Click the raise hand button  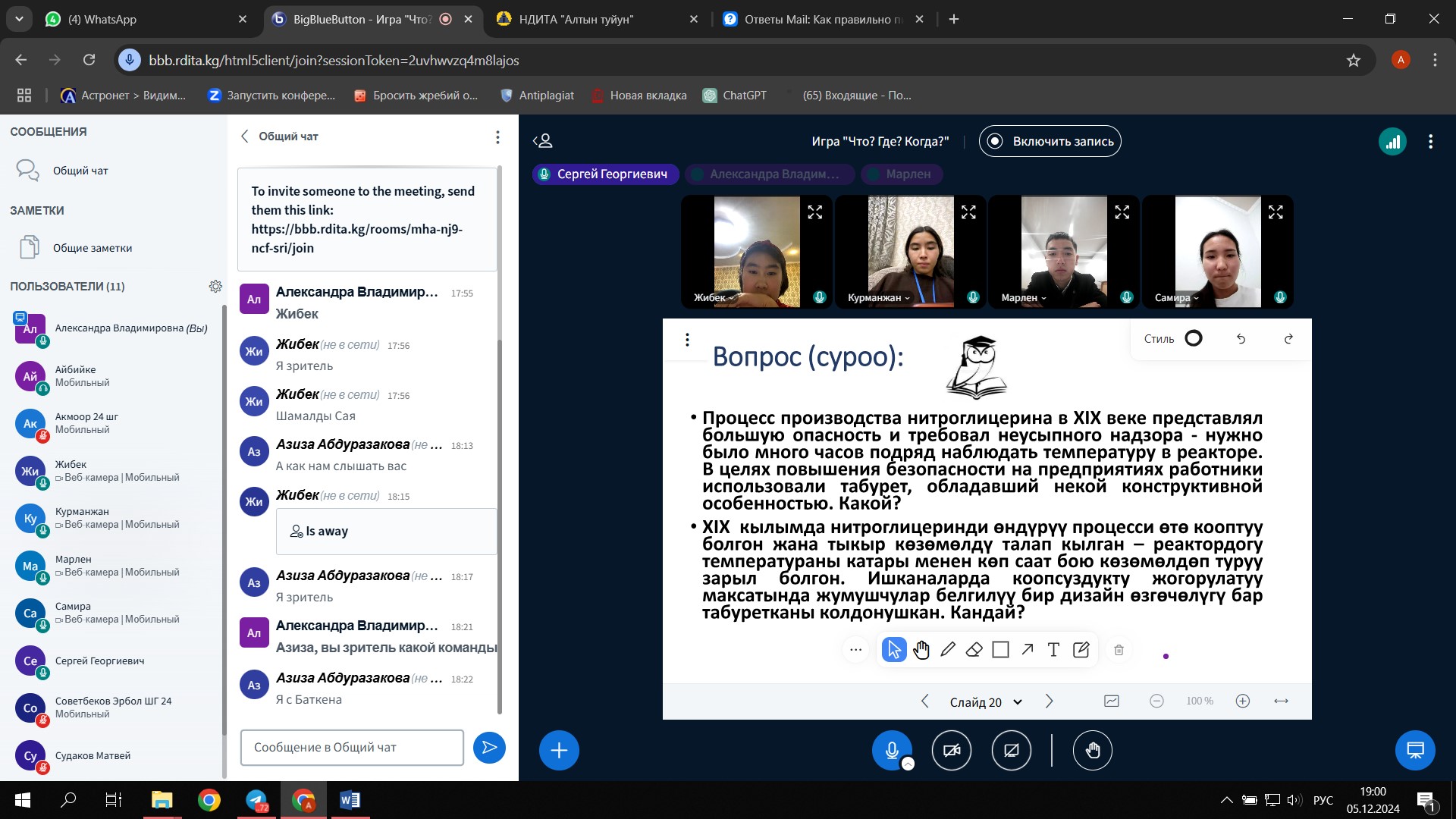coord(1092,751)
